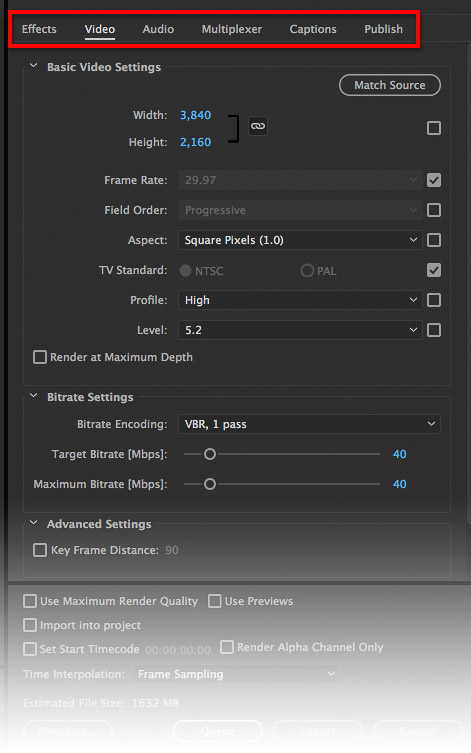
Task: Click the Key Frame Distance value 90
Action: point(172,550)
